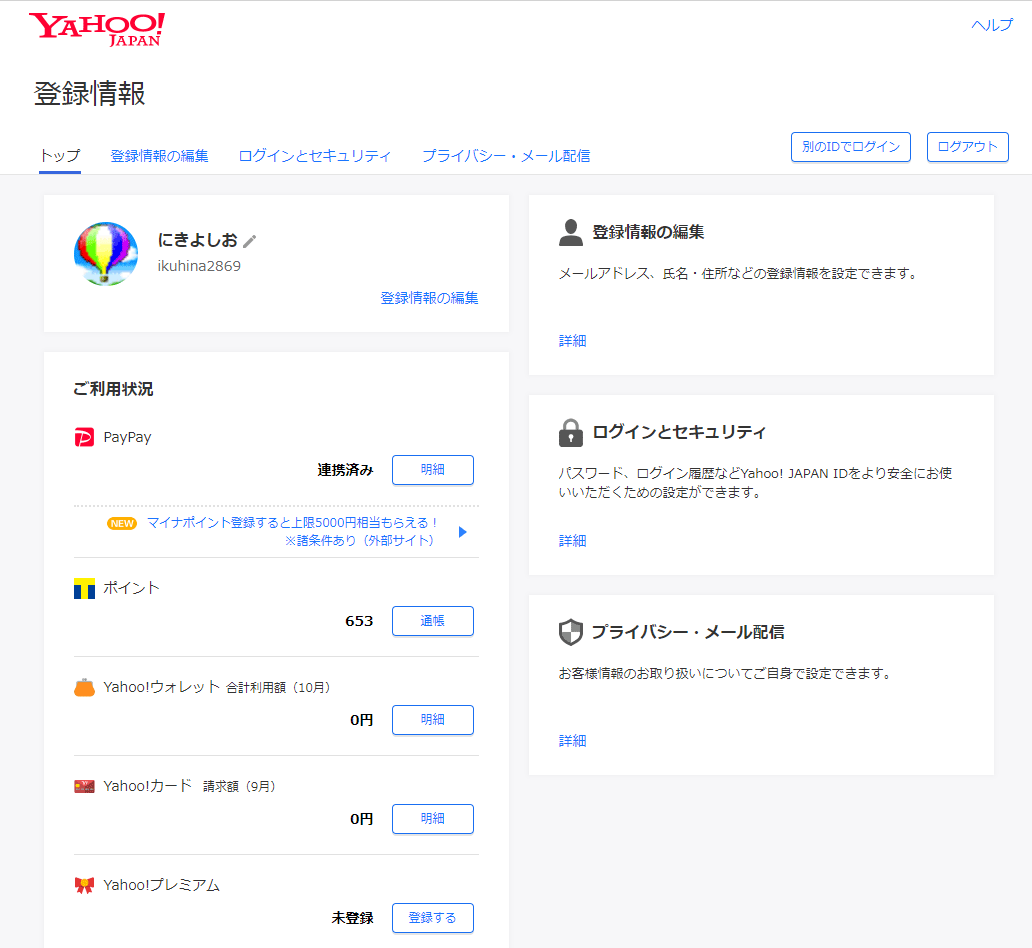Click the balloon profile avatar image
The height and width of the screenshot is (948, 1032).
[x=106, y=253]
